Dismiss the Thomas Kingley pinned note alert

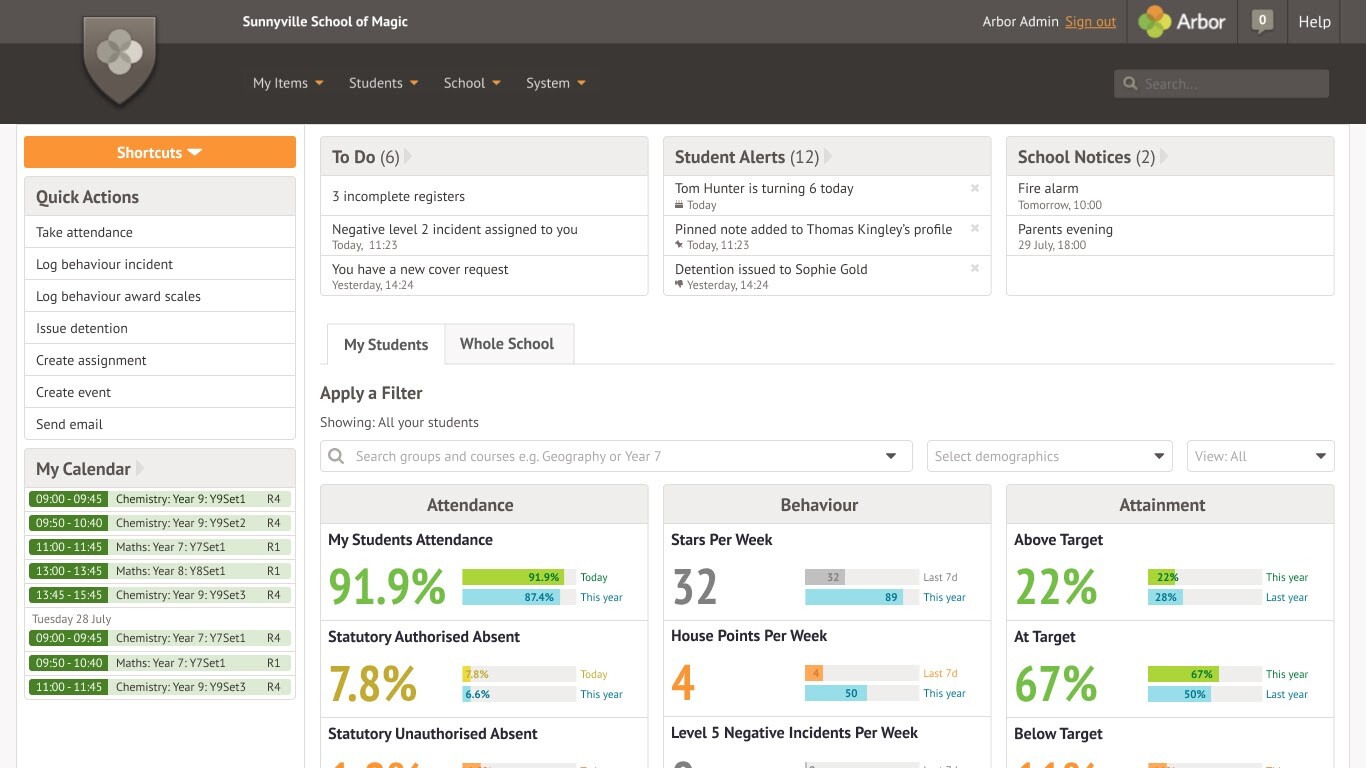click(x=975, y=229)
